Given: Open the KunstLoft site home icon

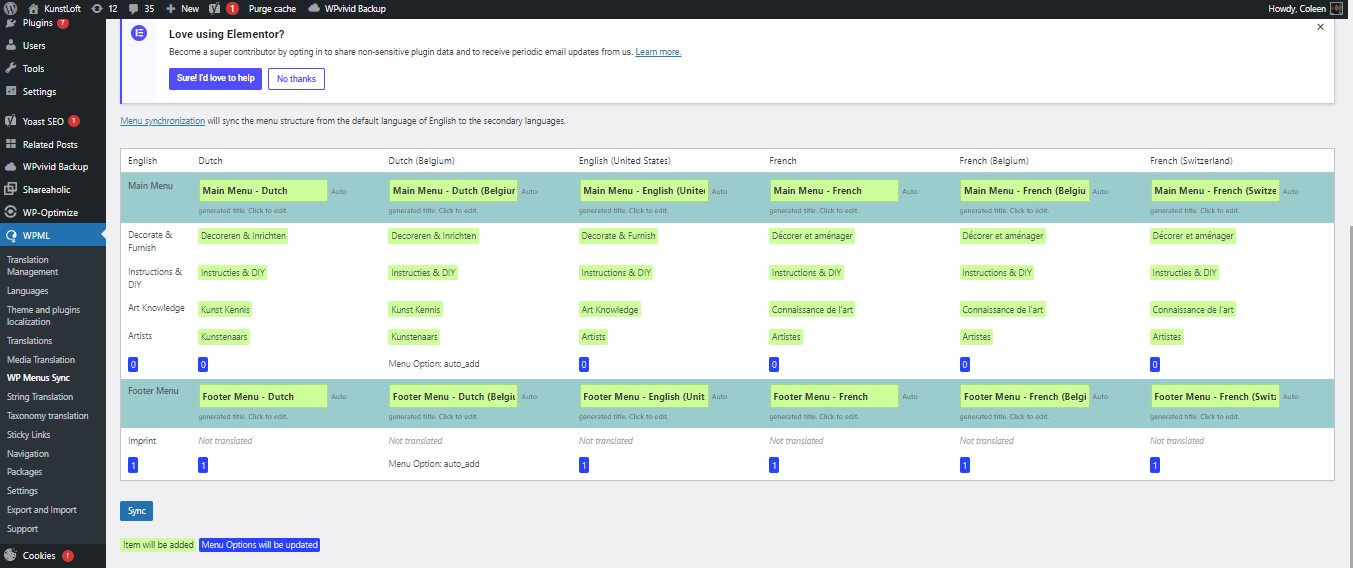Looking at the screenshot, I should point(34,8).
